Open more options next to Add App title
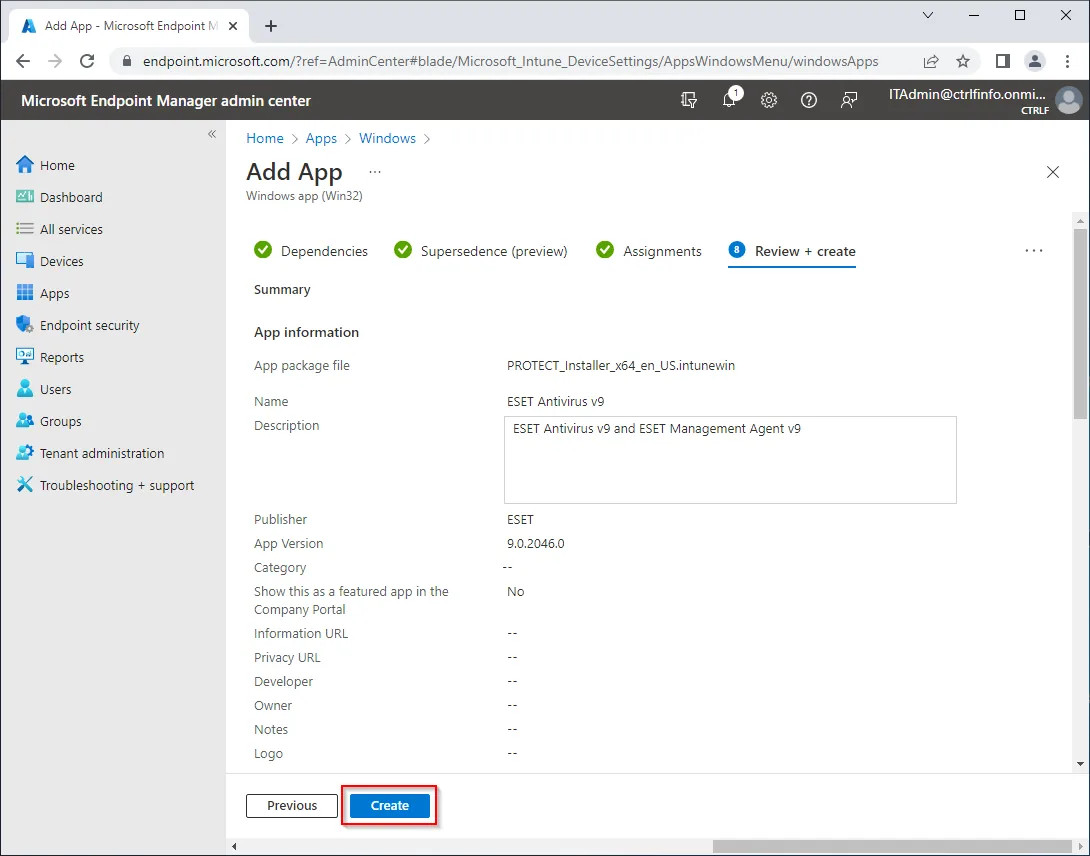1090x856 pixels. (x=375, y=171)
